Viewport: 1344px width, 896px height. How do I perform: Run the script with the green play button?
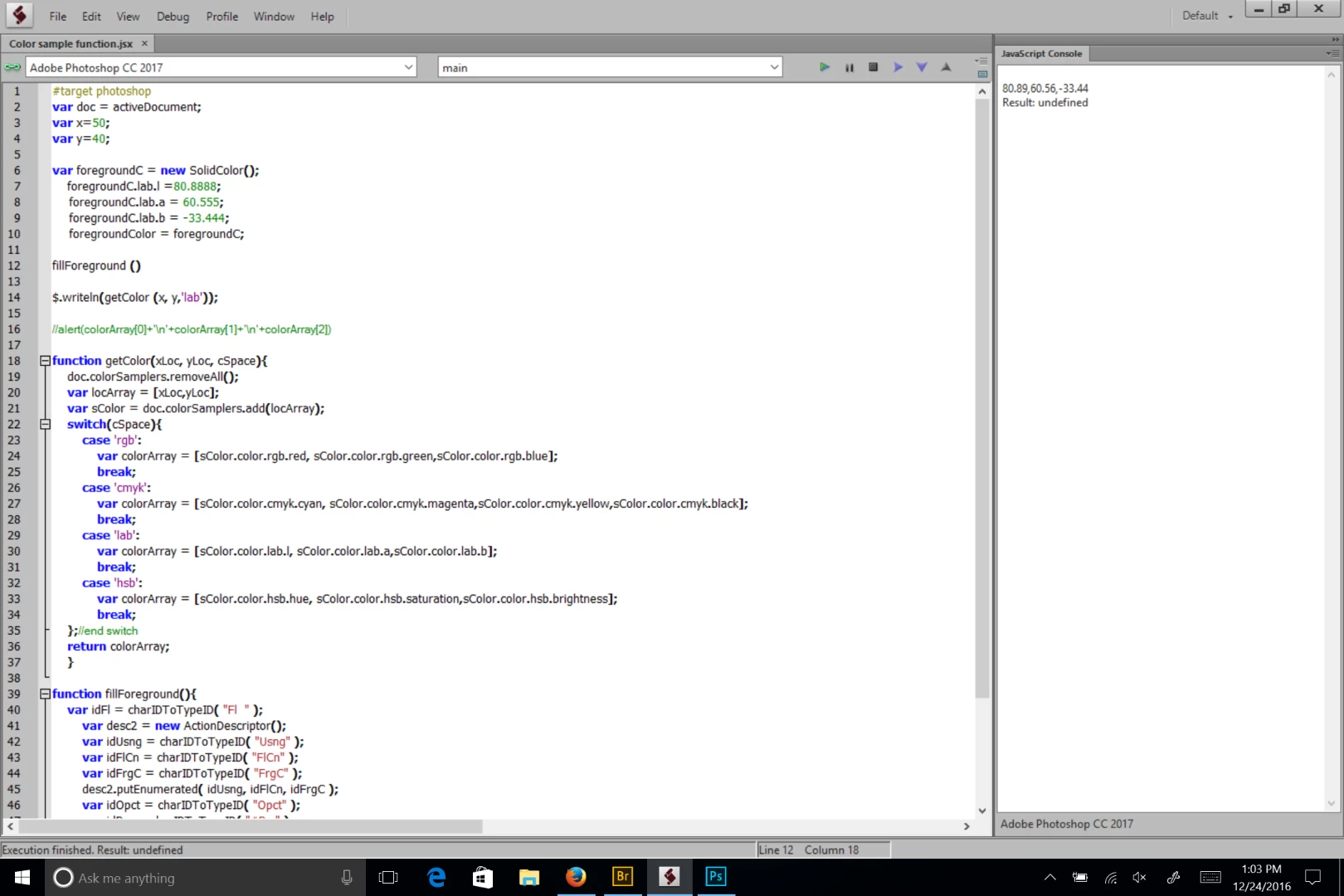click(x=824, y=67)
